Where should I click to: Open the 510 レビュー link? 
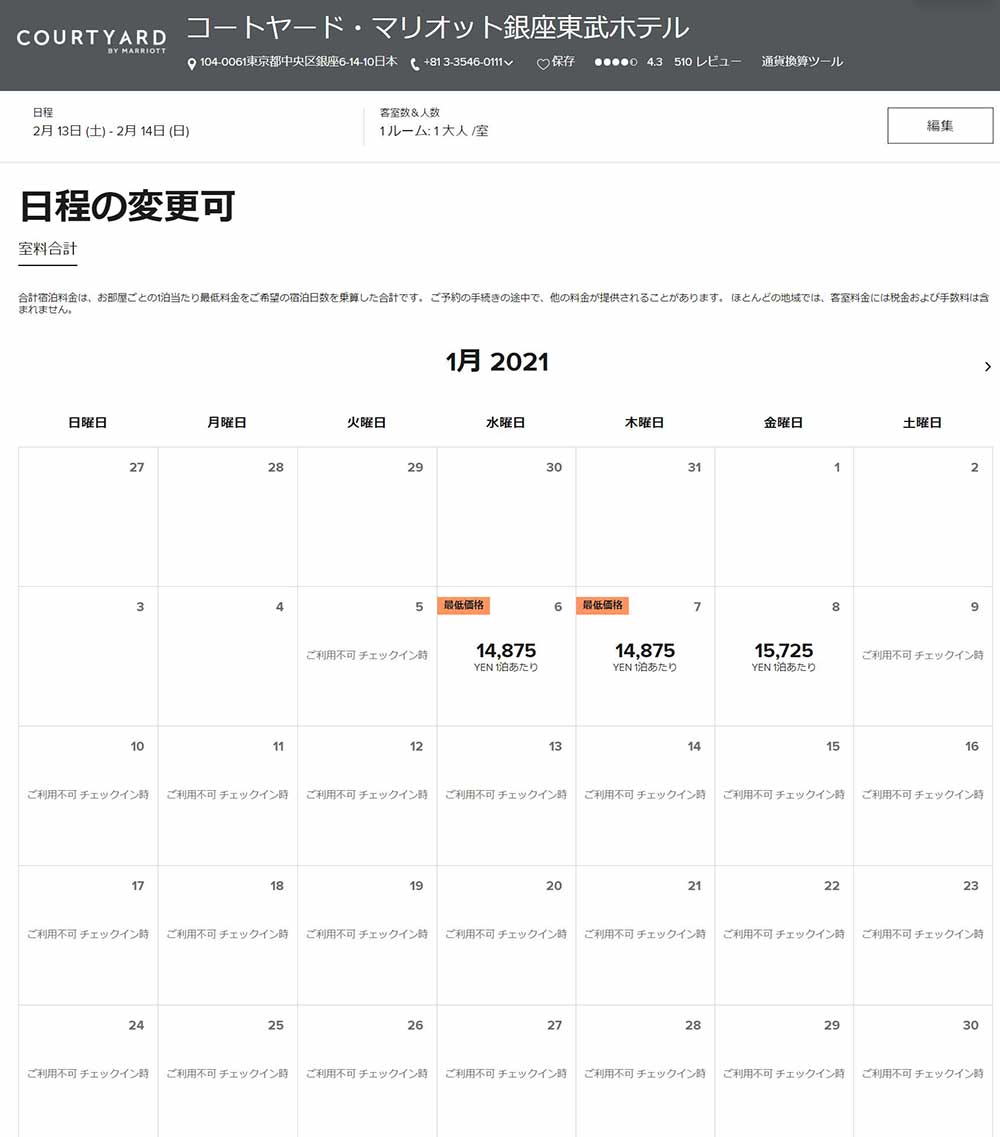point(708,62)
